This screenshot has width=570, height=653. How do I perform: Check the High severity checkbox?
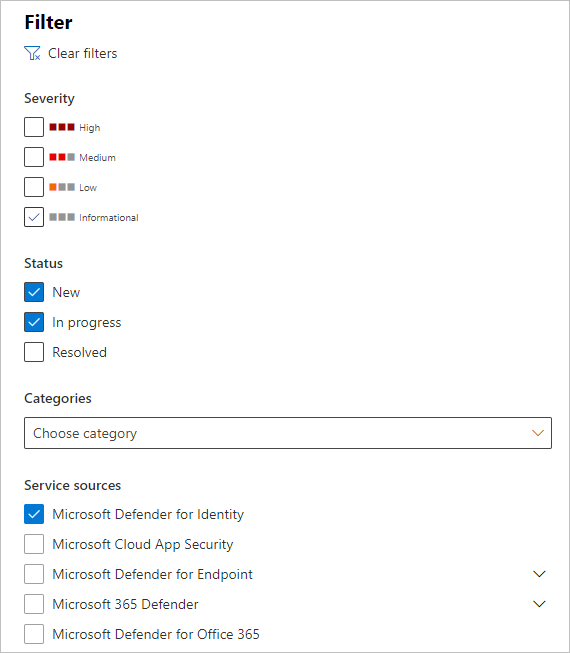pos(34,127)
